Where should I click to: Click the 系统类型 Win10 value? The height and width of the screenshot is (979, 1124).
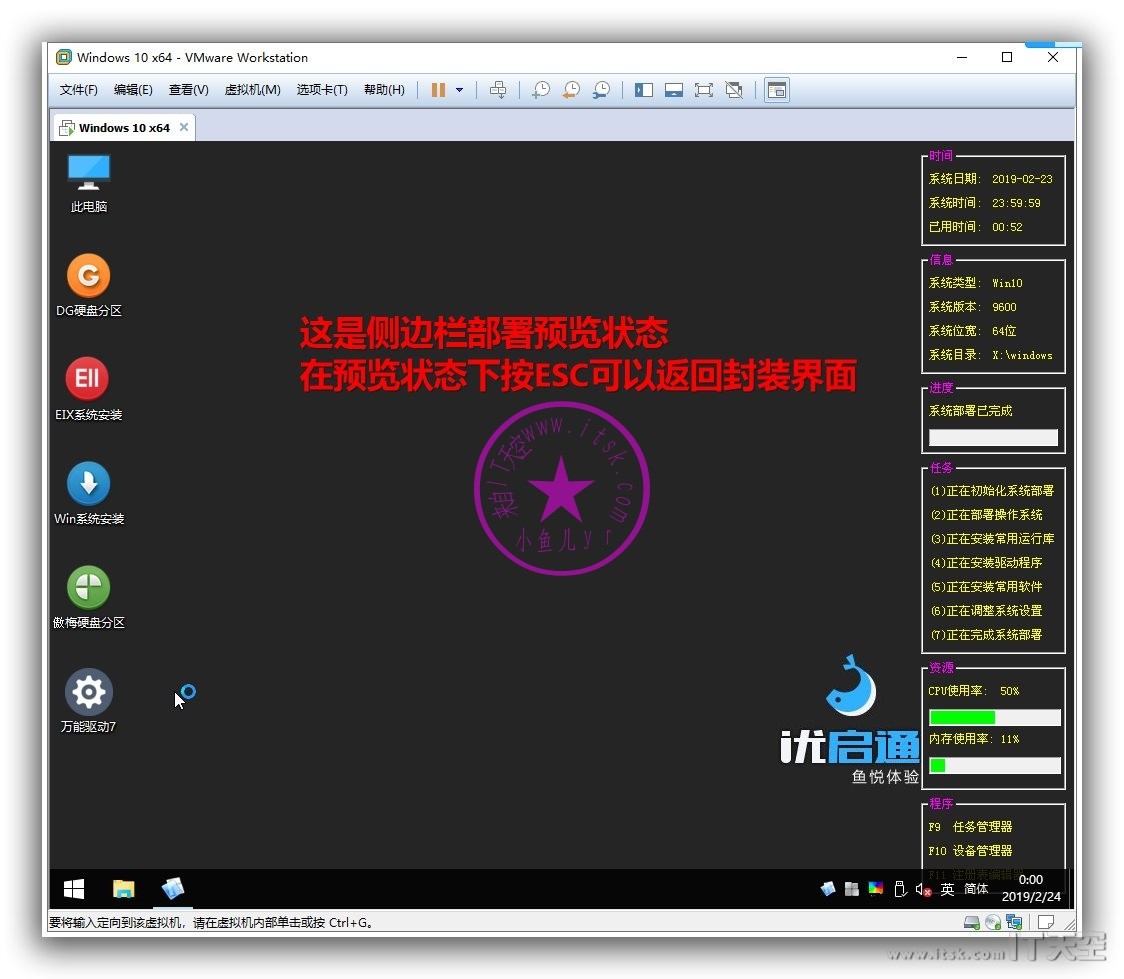[x=1007, y=284]
